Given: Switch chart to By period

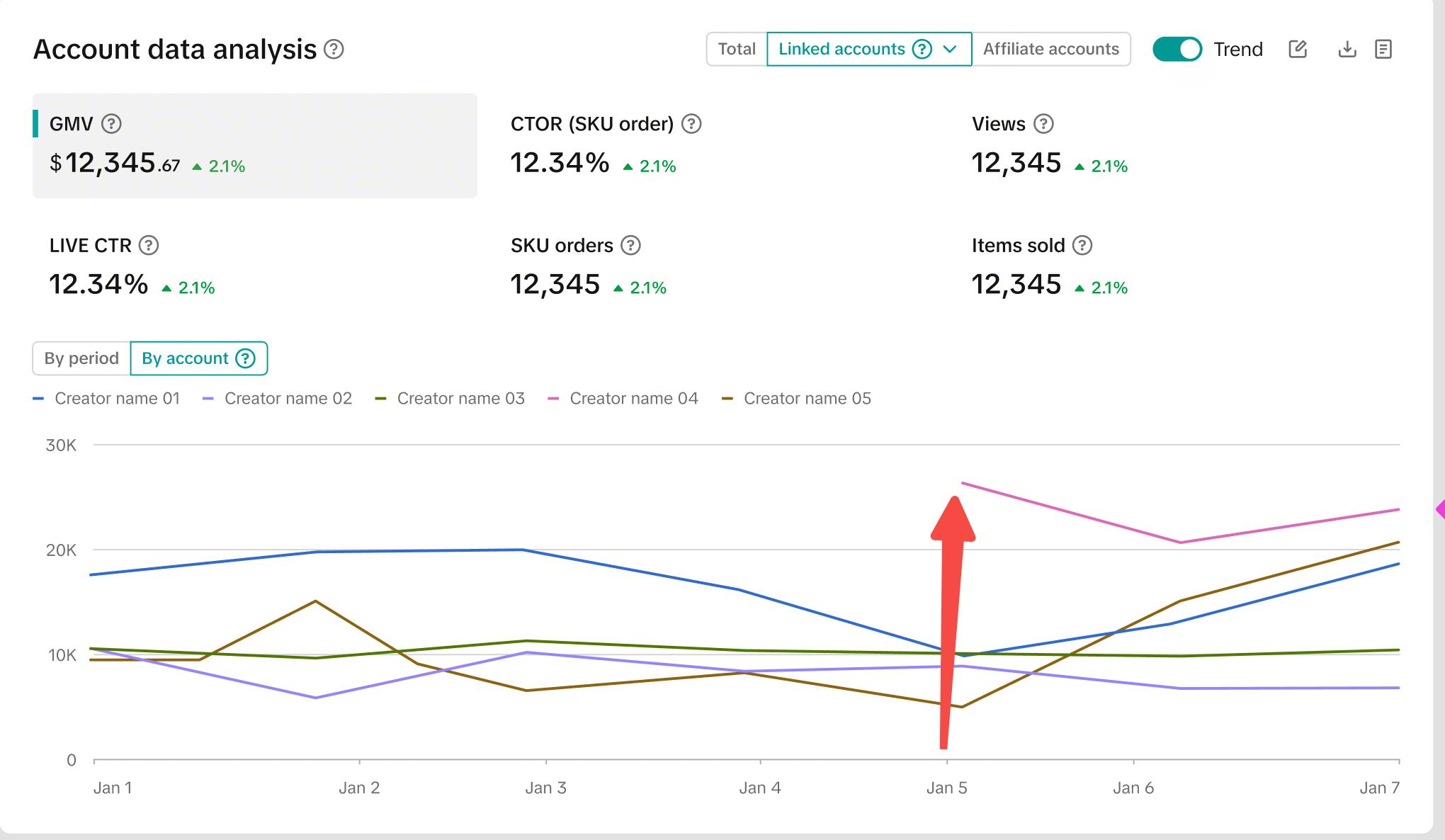Looking at the screenshot, I should [x=81, y=358].
